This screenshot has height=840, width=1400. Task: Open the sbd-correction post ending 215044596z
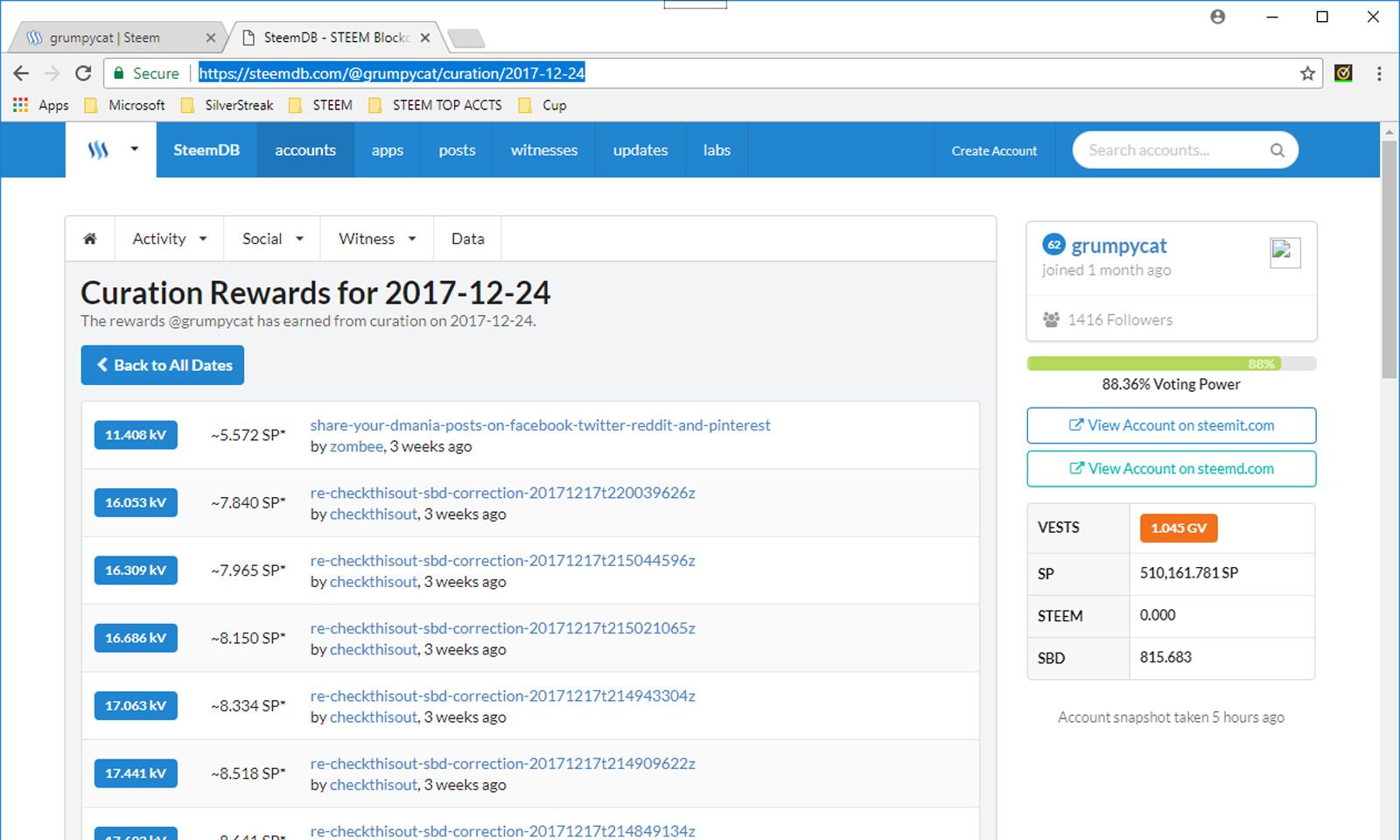502,560
